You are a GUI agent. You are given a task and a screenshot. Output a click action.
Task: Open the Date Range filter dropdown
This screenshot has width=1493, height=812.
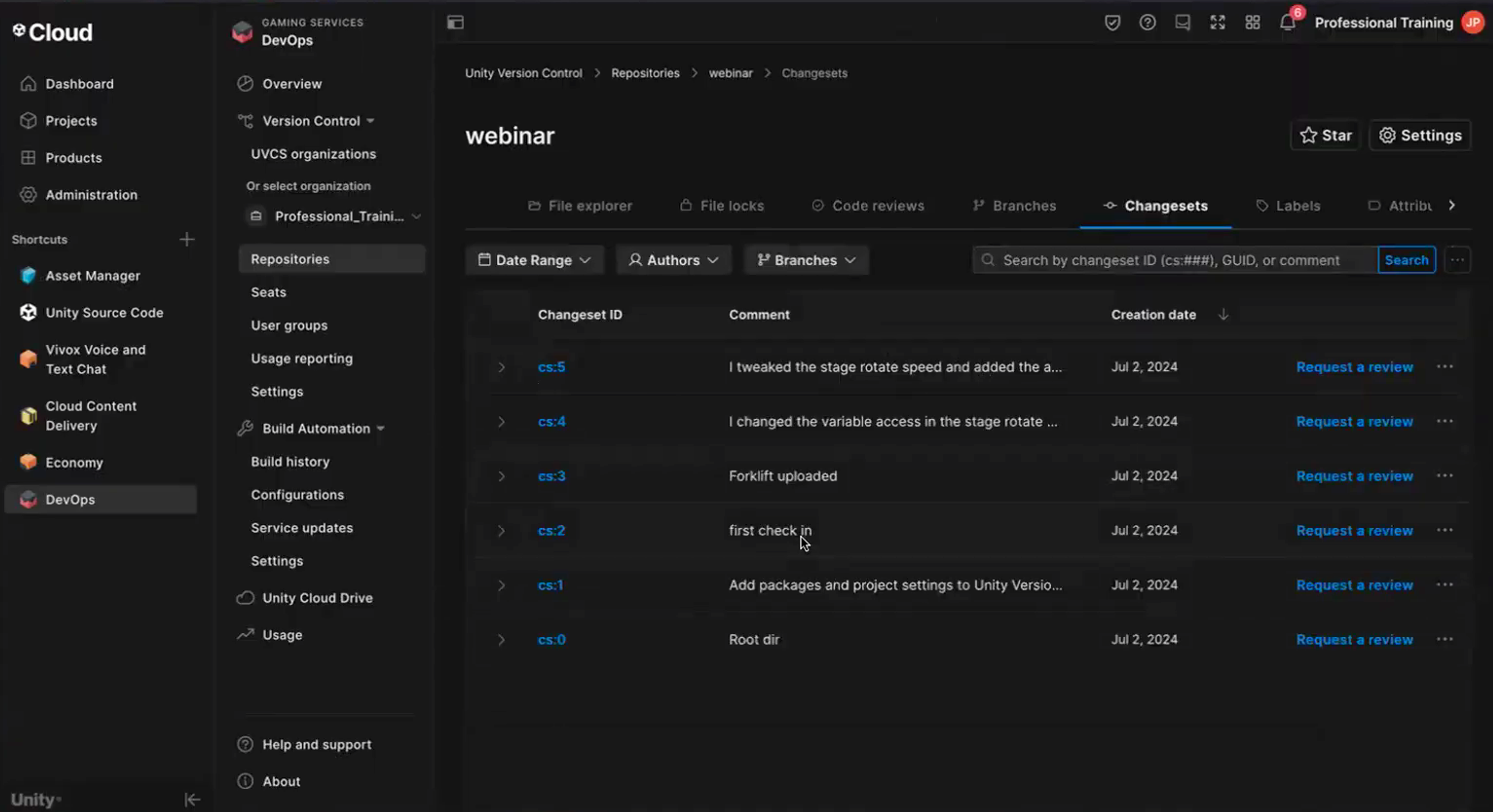click(534, 260)
